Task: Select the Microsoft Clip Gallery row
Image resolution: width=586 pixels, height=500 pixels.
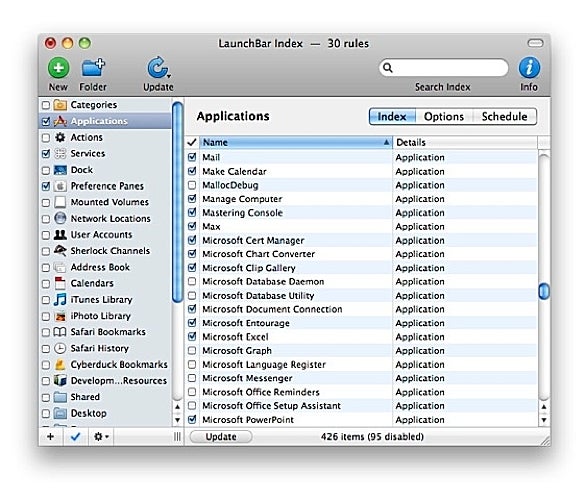Action: click(361, 268)
